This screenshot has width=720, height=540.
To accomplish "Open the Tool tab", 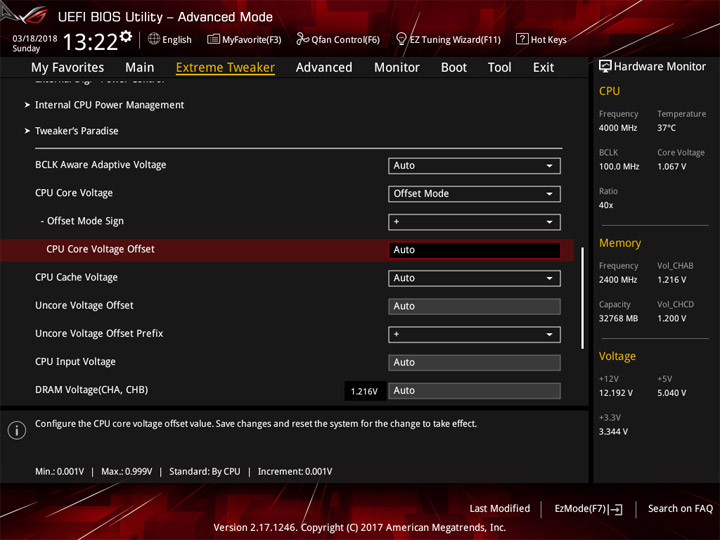I will point(500,68).
